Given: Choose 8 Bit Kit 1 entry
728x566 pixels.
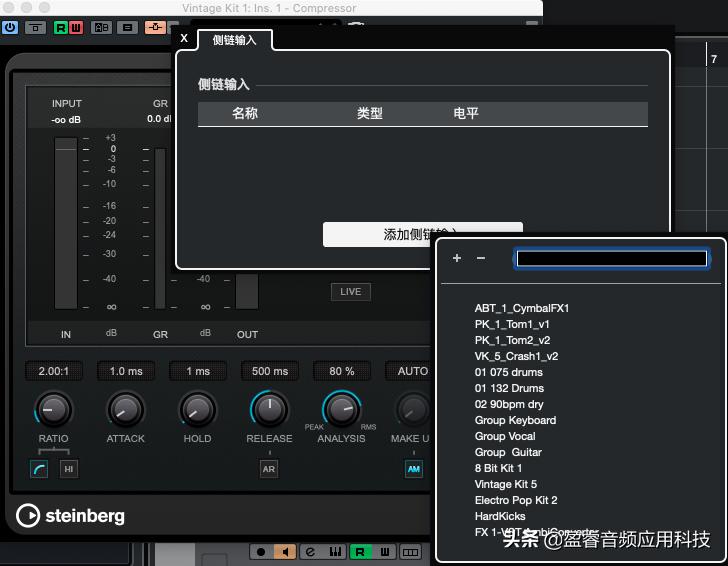Looking at the screenshot, I should click(x=498, y=468).
